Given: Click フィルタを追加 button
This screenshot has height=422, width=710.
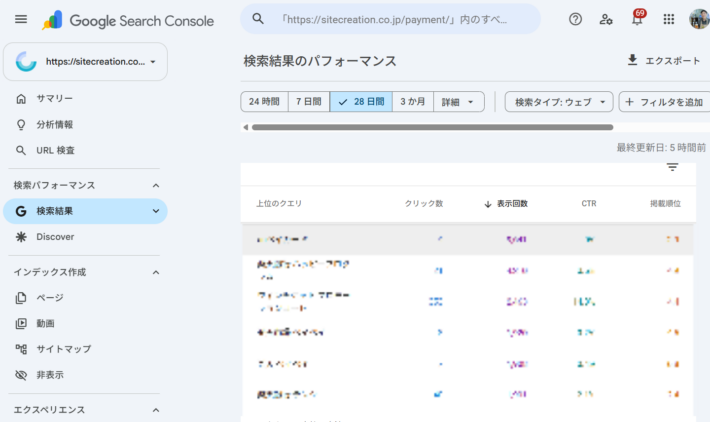Looking at the screenshot, I should pyautogui.click(x=664, y=102).
